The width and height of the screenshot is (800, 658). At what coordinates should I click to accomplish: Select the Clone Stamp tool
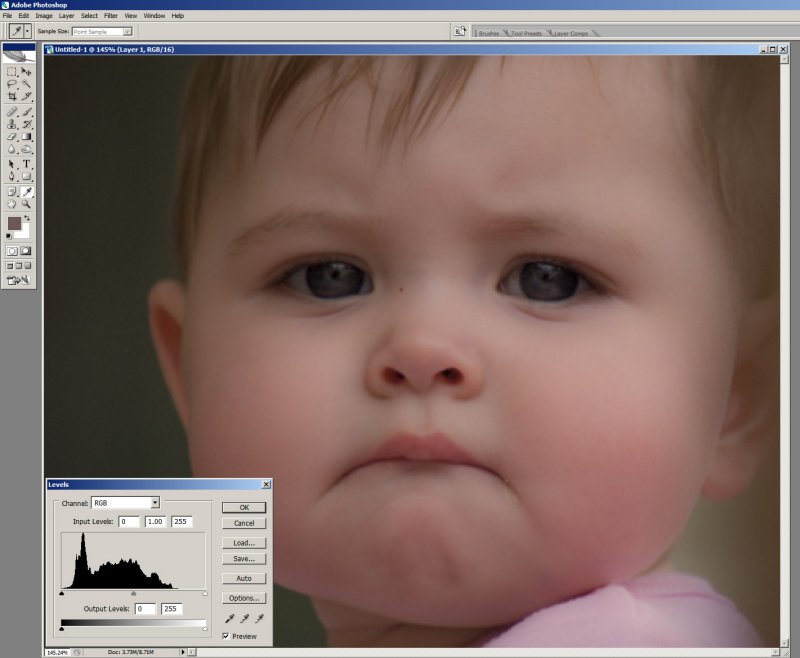pos(12,124)
